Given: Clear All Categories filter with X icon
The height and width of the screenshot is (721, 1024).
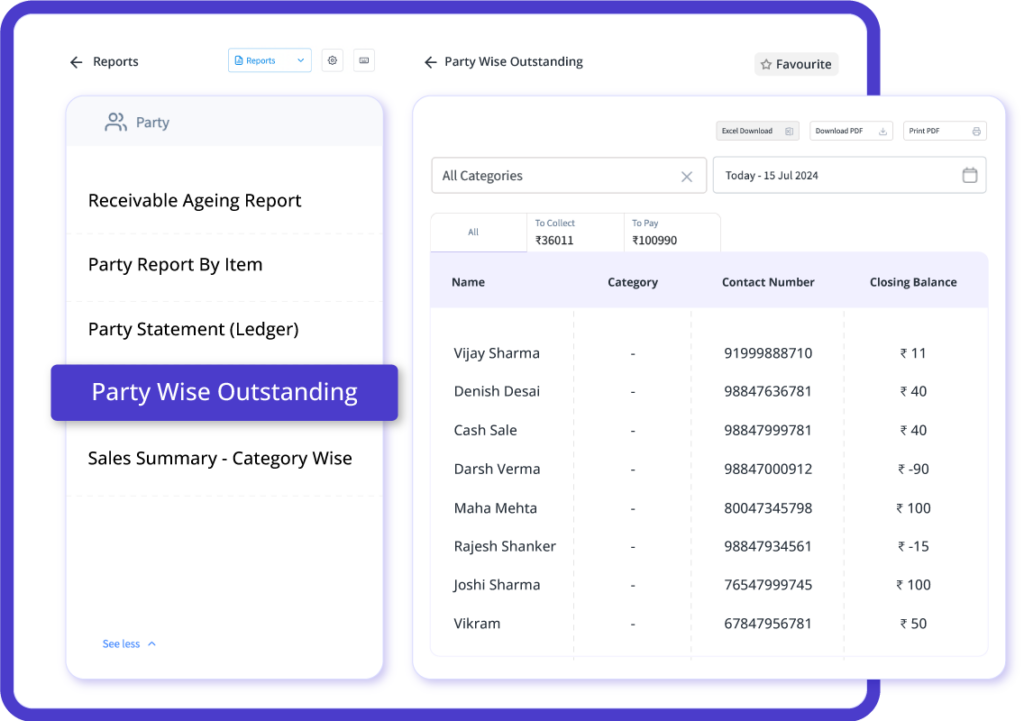Looking at the screenshot, I should [x=686, y=177].
